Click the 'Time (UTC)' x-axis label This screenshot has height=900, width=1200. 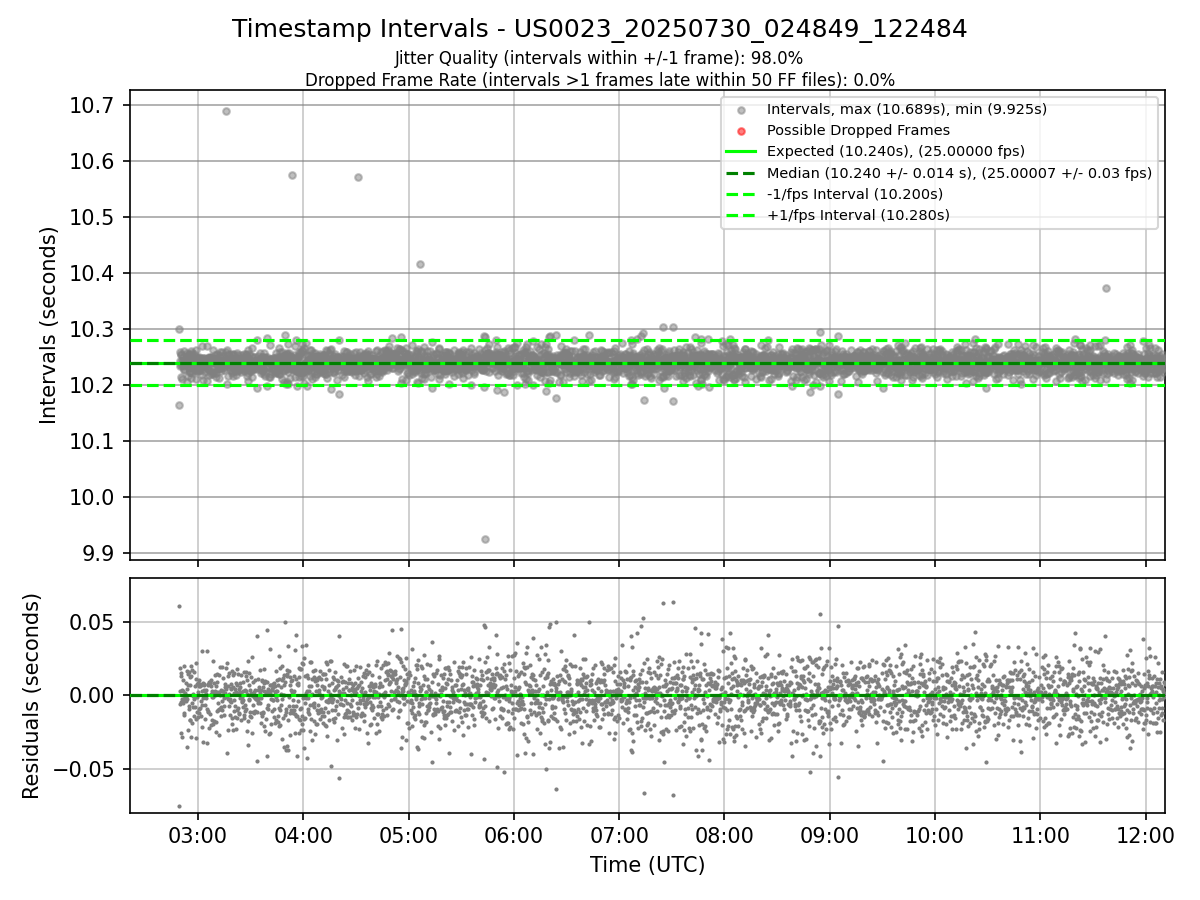(x=647, y=865)
